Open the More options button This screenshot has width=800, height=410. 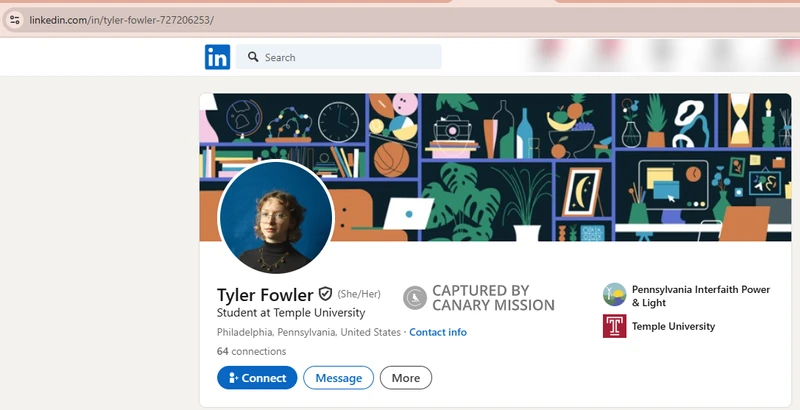406,378
